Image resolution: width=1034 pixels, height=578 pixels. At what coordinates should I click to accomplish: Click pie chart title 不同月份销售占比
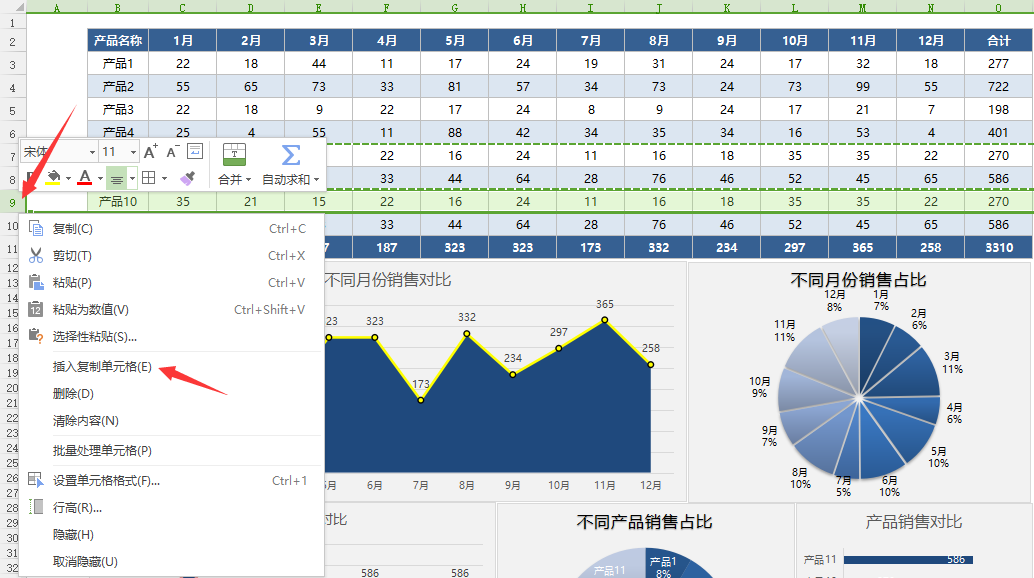point(858,280)
